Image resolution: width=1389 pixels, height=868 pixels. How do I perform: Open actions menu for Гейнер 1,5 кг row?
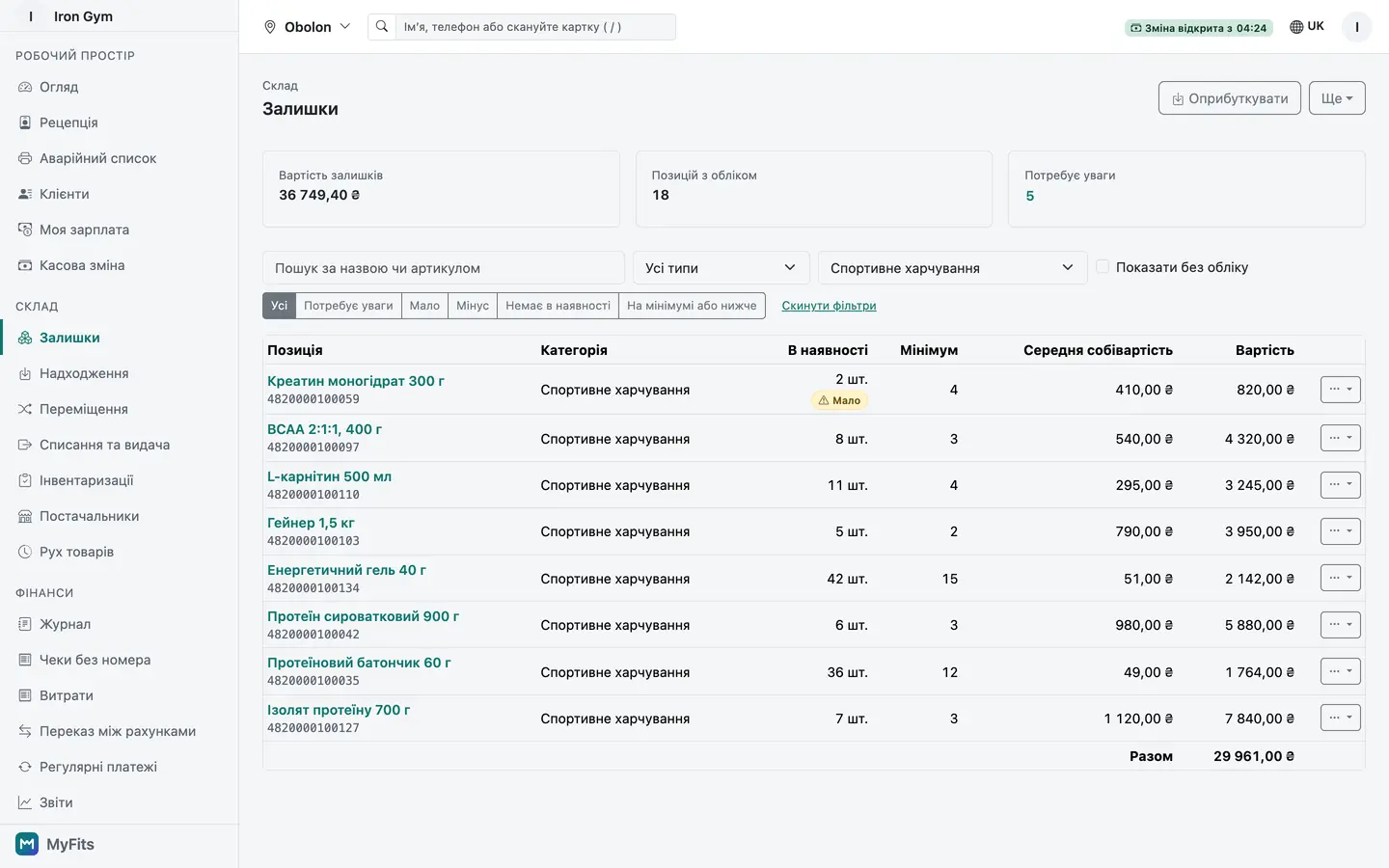pos(1340,530)
